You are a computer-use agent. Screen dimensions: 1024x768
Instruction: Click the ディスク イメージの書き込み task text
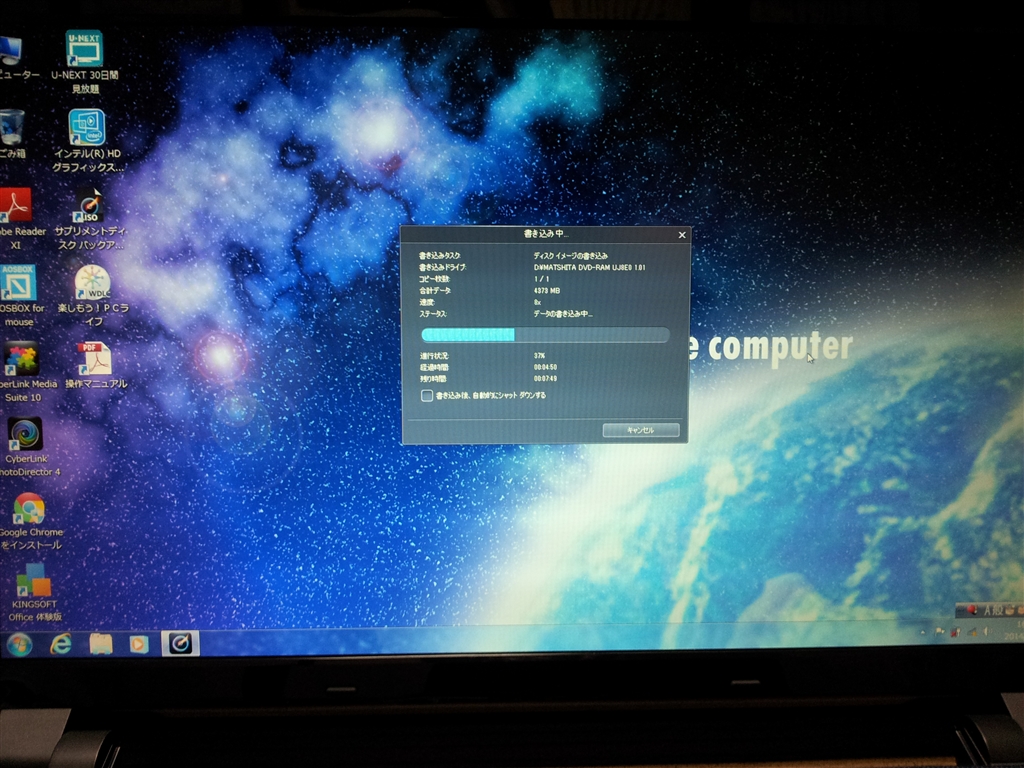pyautogui.click(x=570, y=255)
